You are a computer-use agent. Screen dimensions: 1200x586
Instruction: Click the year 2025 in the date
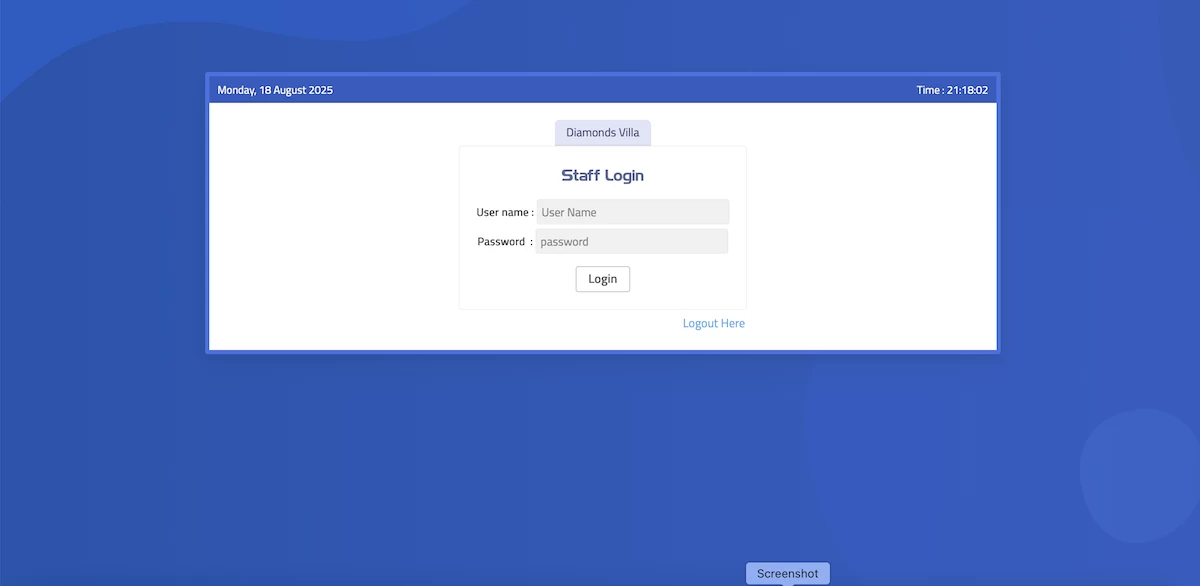pyautogui.click(x=320, y=90)
